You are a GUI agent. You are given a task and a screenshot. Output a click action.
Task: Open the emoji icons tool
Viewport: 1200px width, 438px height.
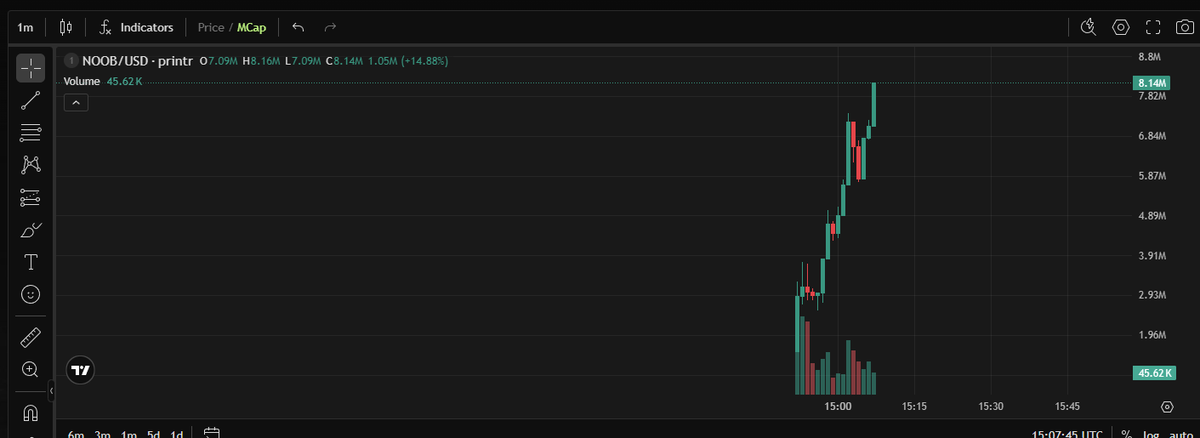click(31, 294)
